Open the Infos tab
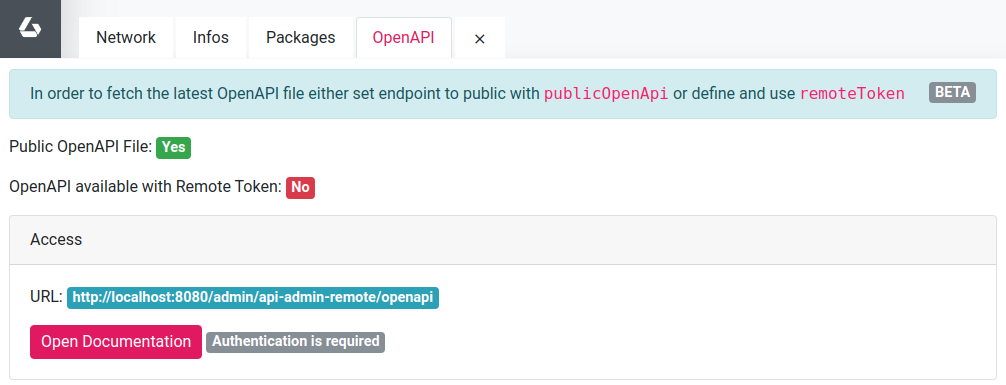The width and height of the screenshot is (1006, 385). [210, 38]
